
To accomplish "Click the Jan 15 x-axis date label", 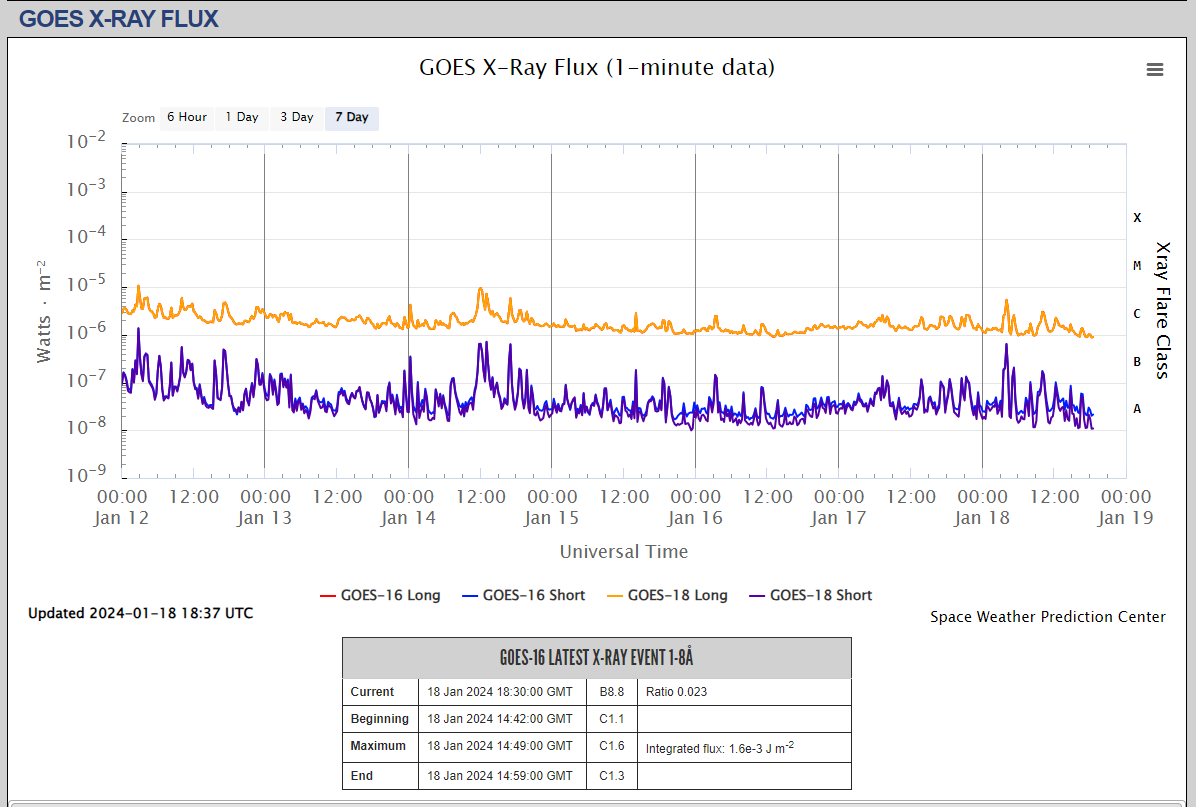I will [552, 518].
